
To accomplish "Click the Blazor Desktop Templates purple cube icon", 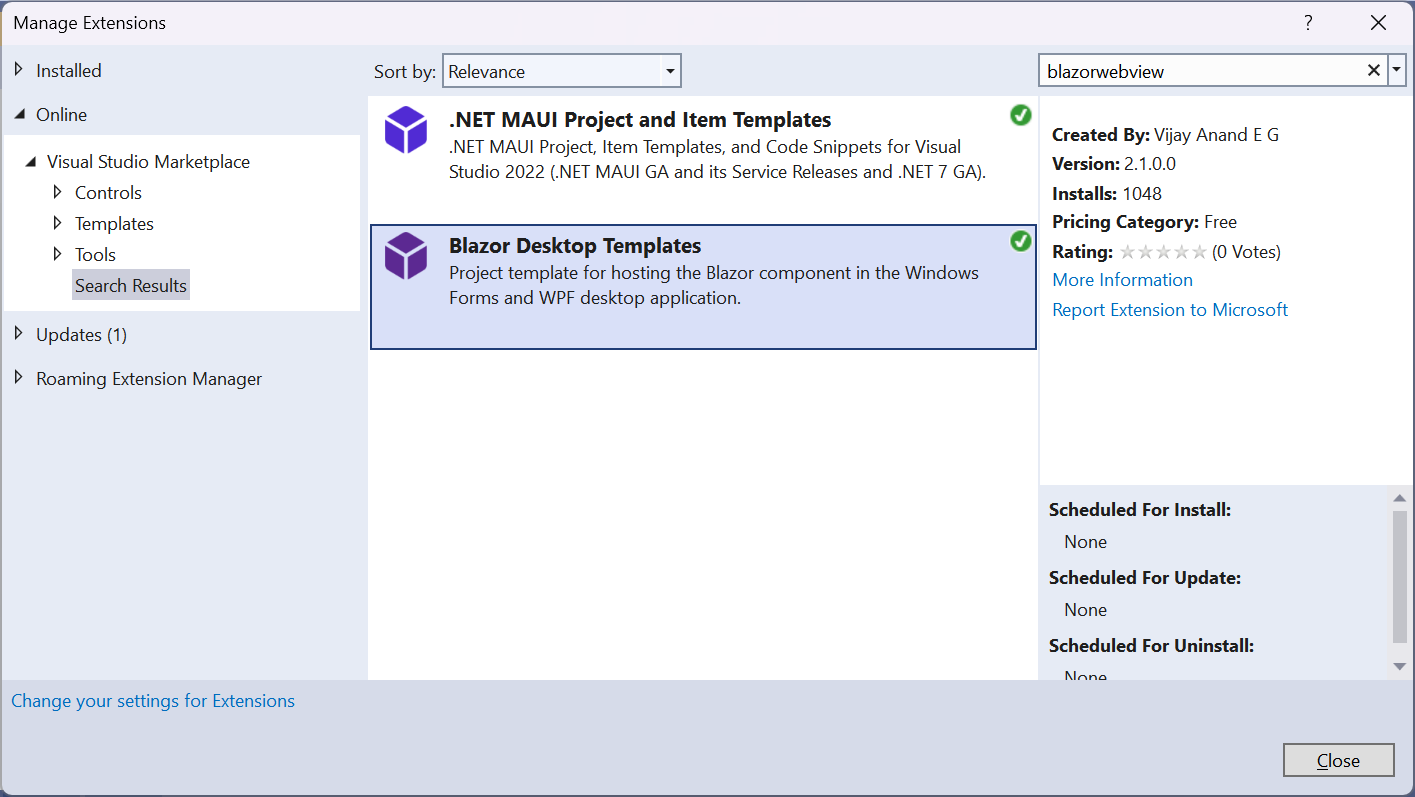I will [x=406, y=256].
